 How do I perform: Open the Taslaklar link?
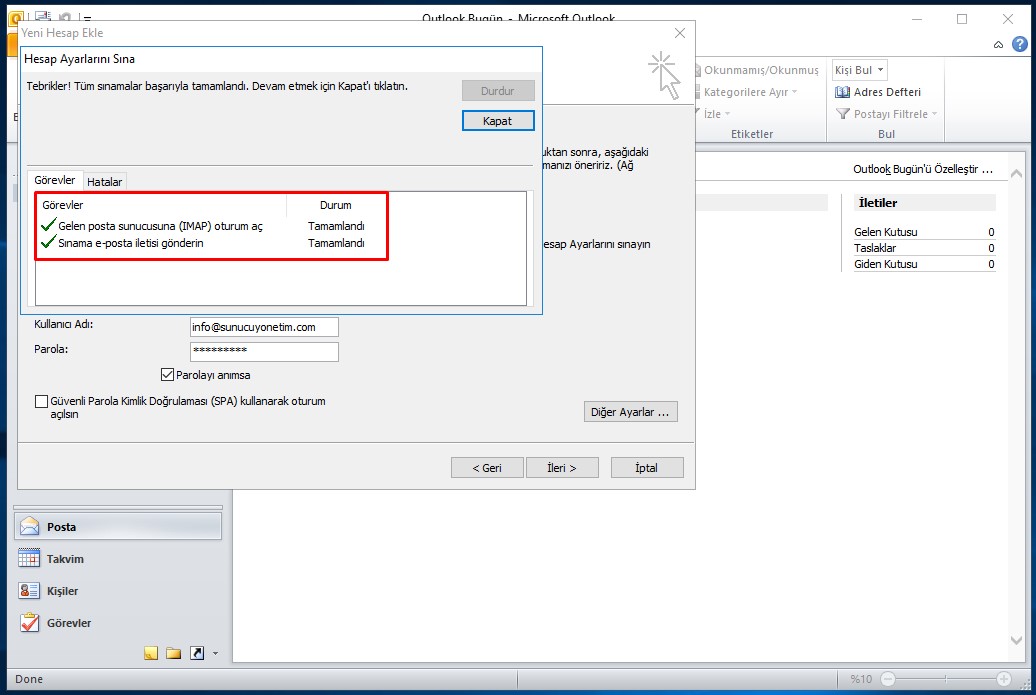pos(875,248)
